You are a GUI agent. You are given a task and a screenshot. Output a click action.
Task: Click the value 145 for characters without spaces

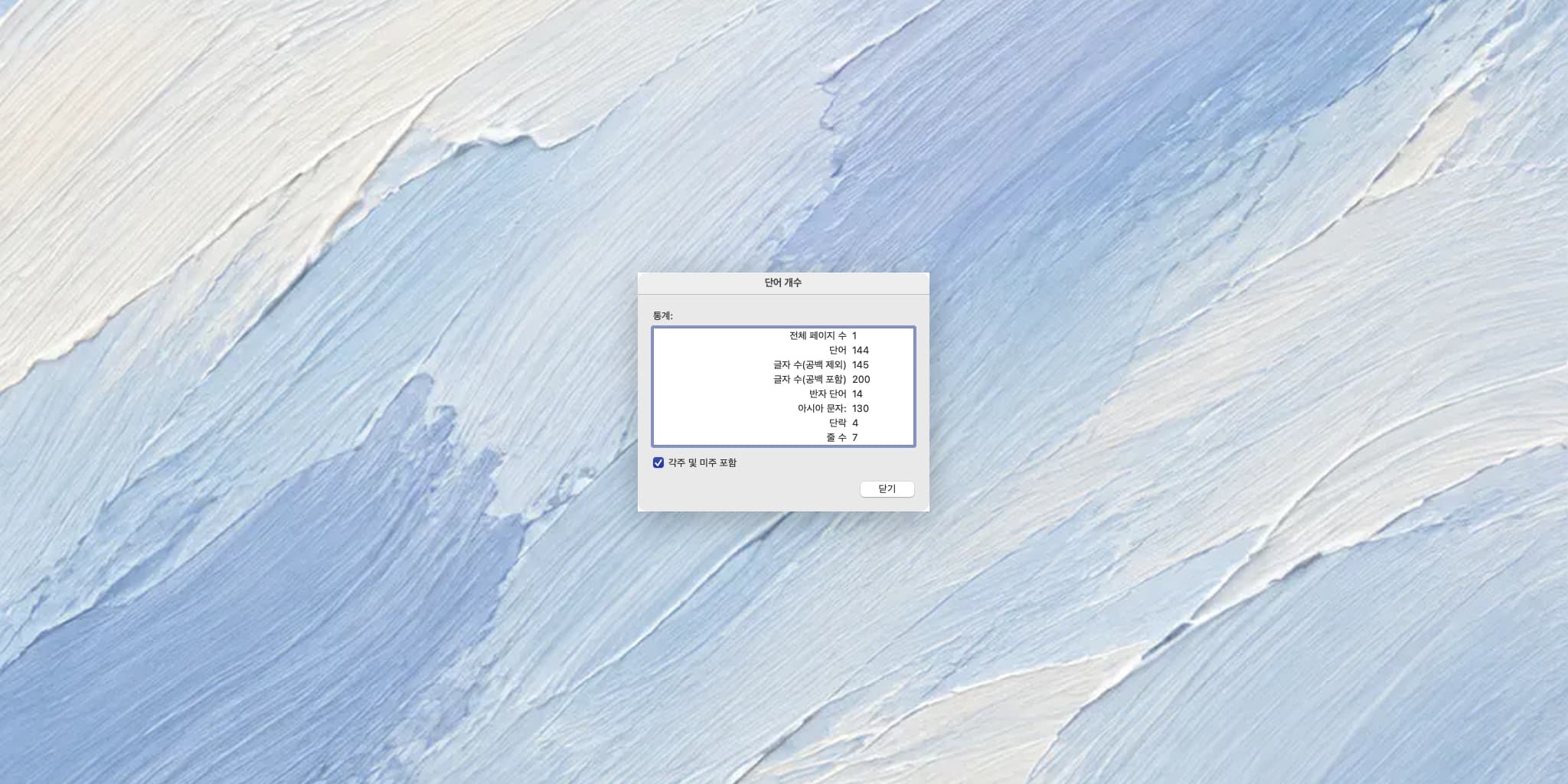(861, 364)
